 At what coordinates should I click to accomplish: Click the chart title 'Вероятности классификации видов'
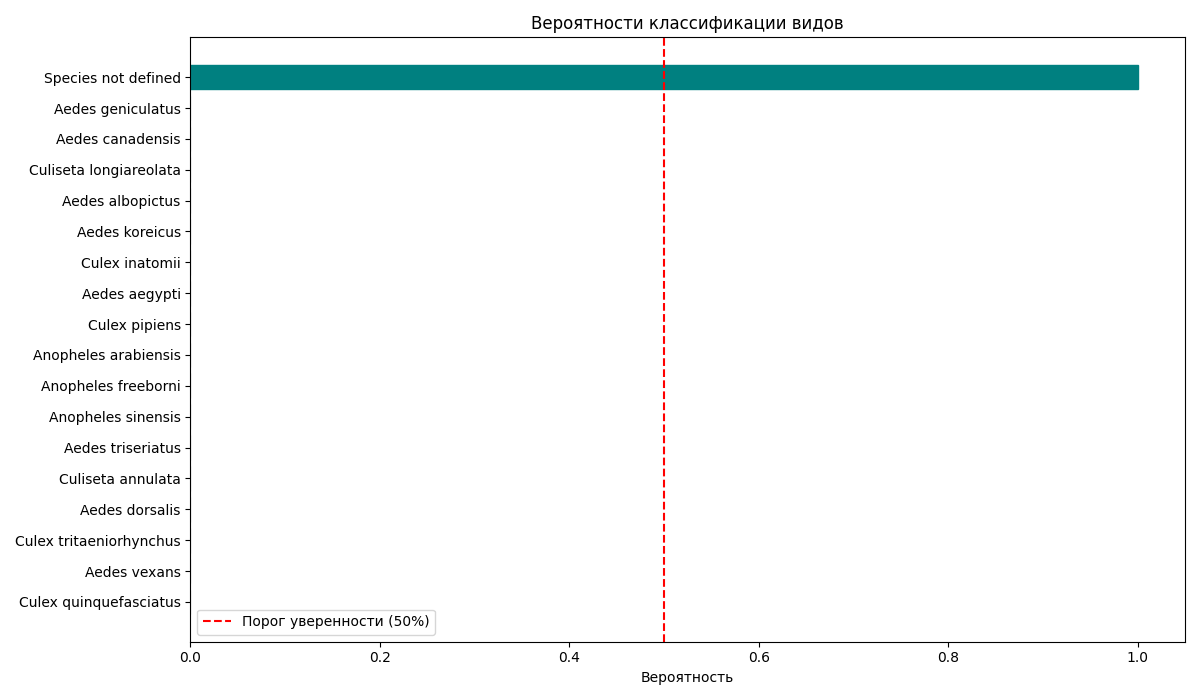point(687,23)
